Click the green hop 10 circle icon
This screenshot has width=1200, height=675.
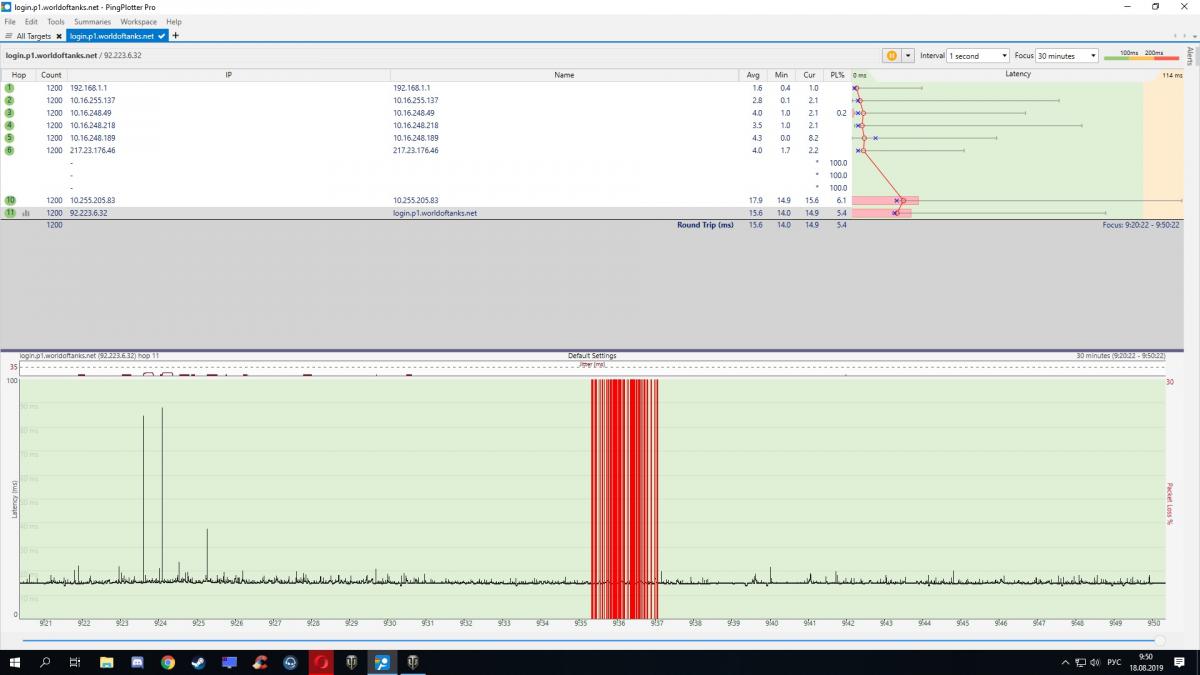(10, 201)
